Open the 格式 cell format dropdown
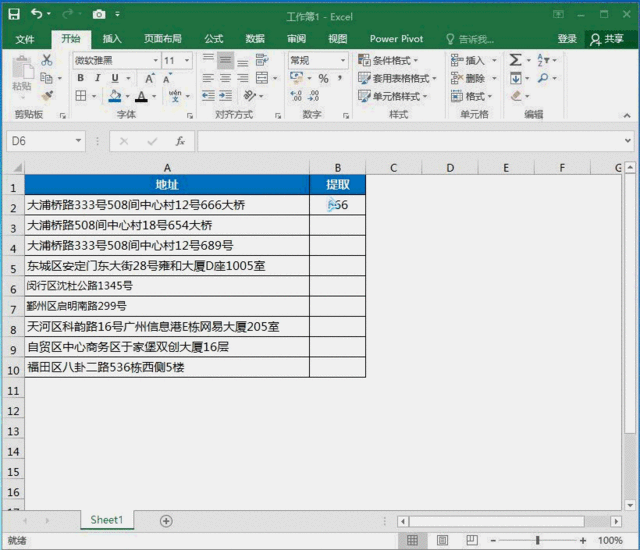The height and width of the screenshot is (550, 640). (x=472, y=96)
